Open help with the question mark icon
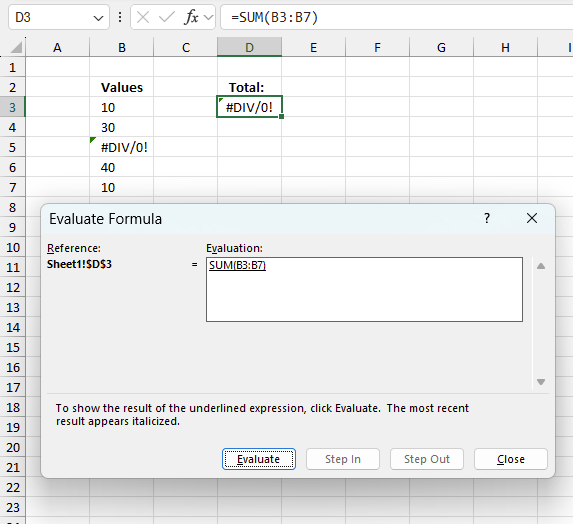 click(x=487, y=218)
